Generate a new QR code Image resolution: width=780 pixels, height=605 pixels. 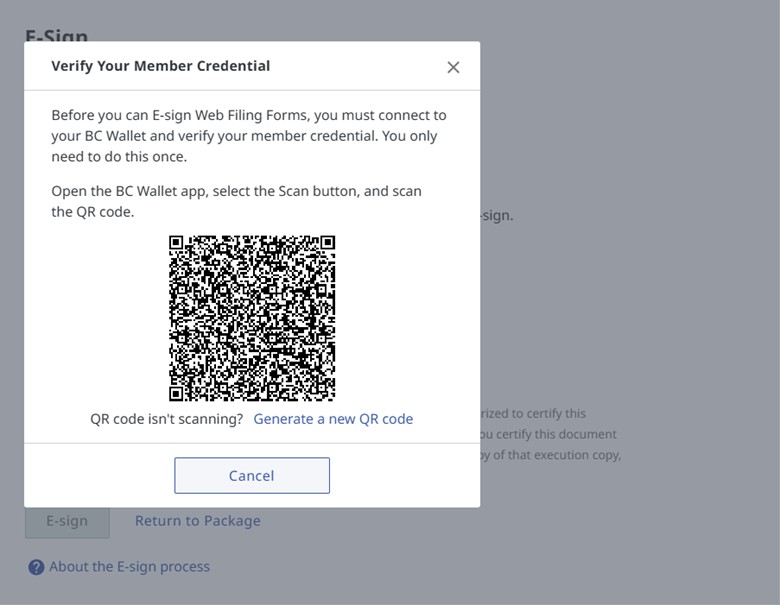333,419
